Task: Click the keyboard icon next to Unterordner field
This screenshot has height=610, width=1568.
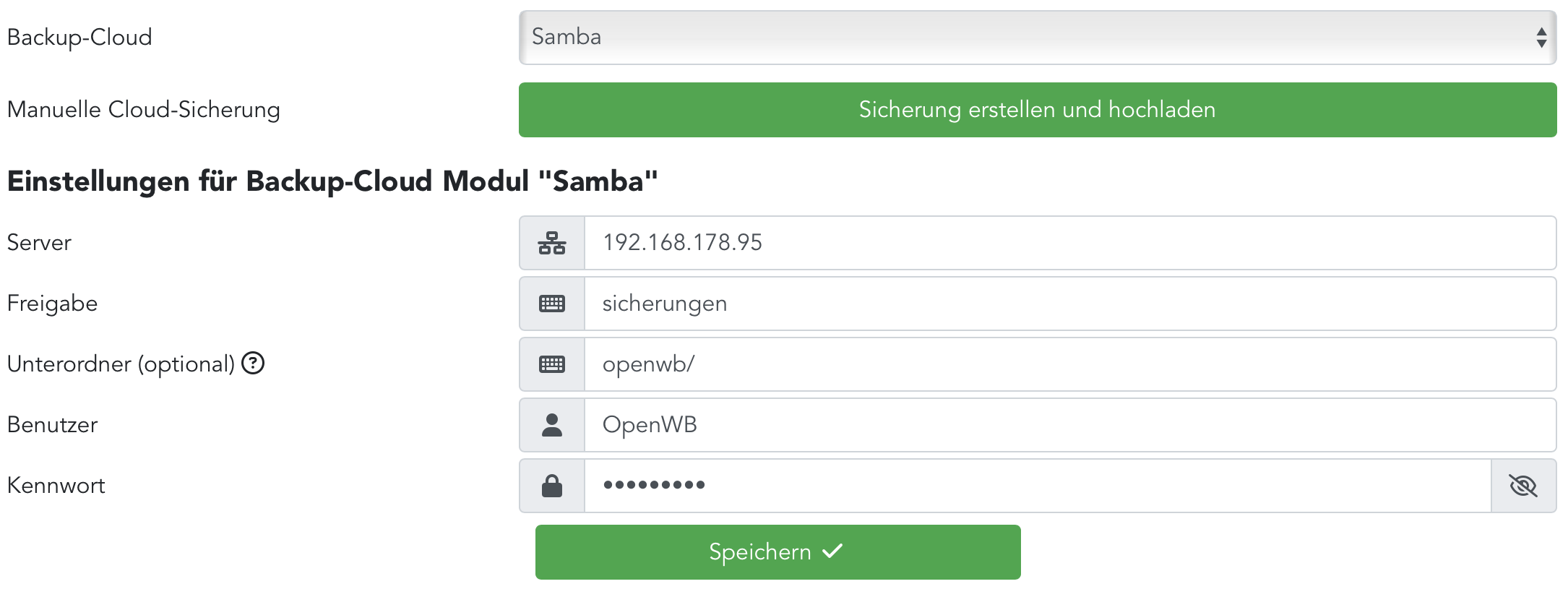Action: pyautogui.click(x=552, y=364)
